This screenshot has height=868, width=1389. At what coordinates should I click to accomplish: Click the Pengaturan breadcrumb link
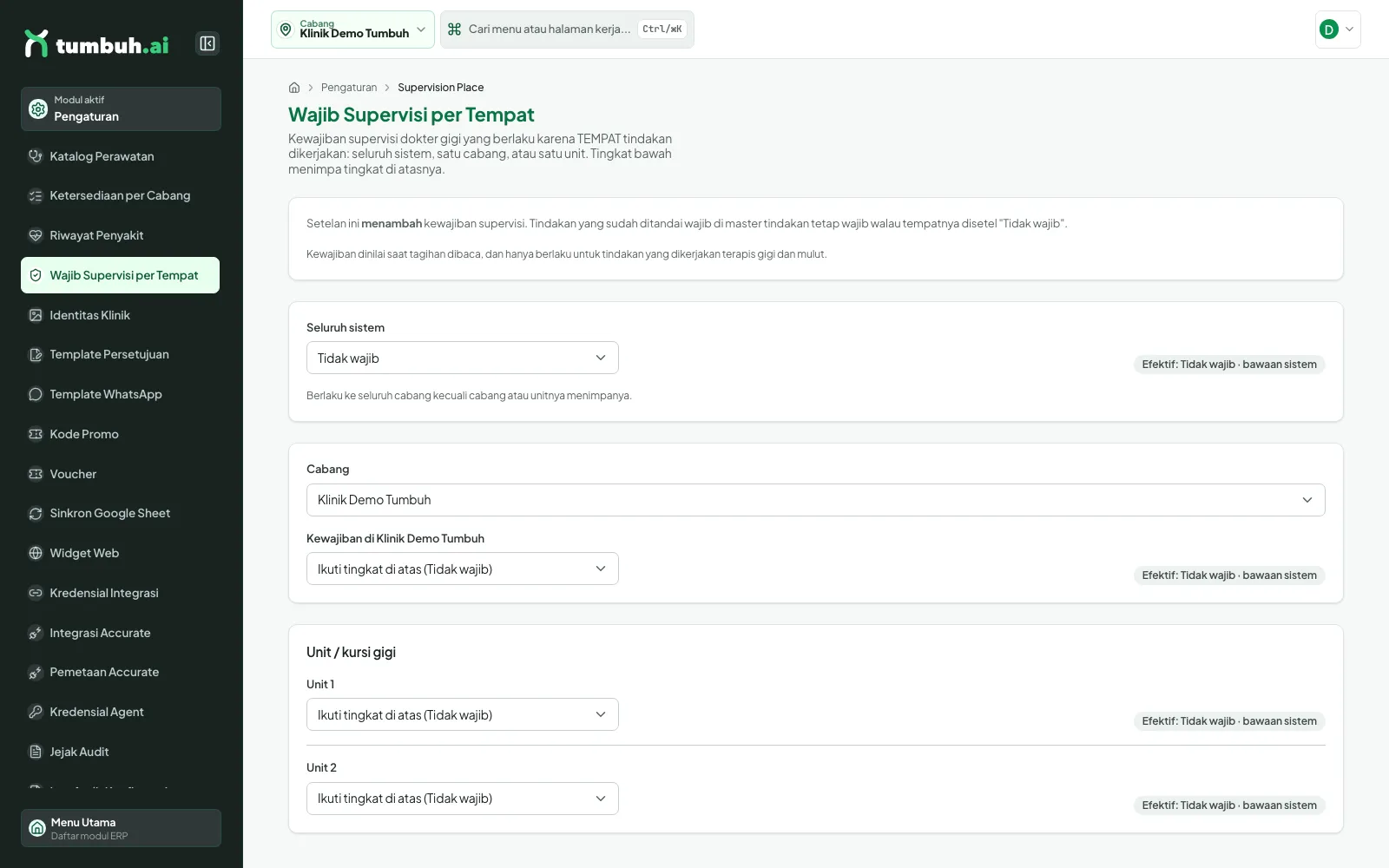[349, 88]
